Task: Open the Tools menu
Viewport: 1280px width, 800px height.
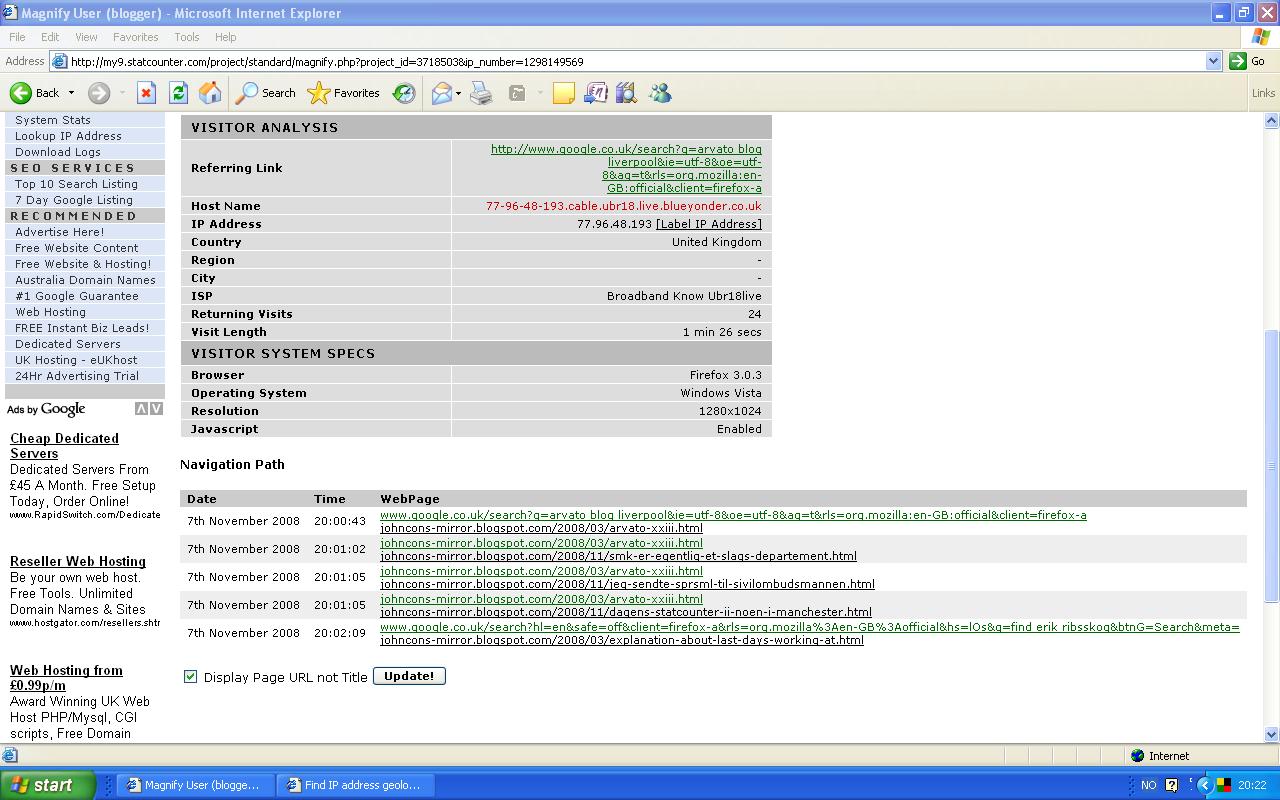Action: (187, 37)
